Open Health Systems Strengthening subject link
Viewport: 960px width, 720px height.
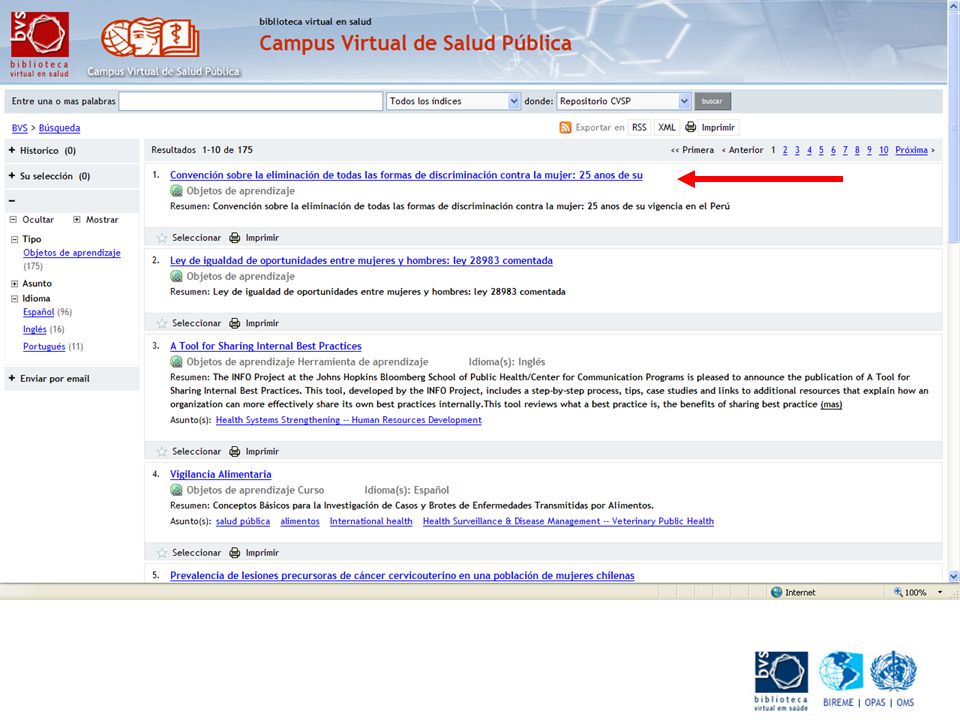point(349,420)
